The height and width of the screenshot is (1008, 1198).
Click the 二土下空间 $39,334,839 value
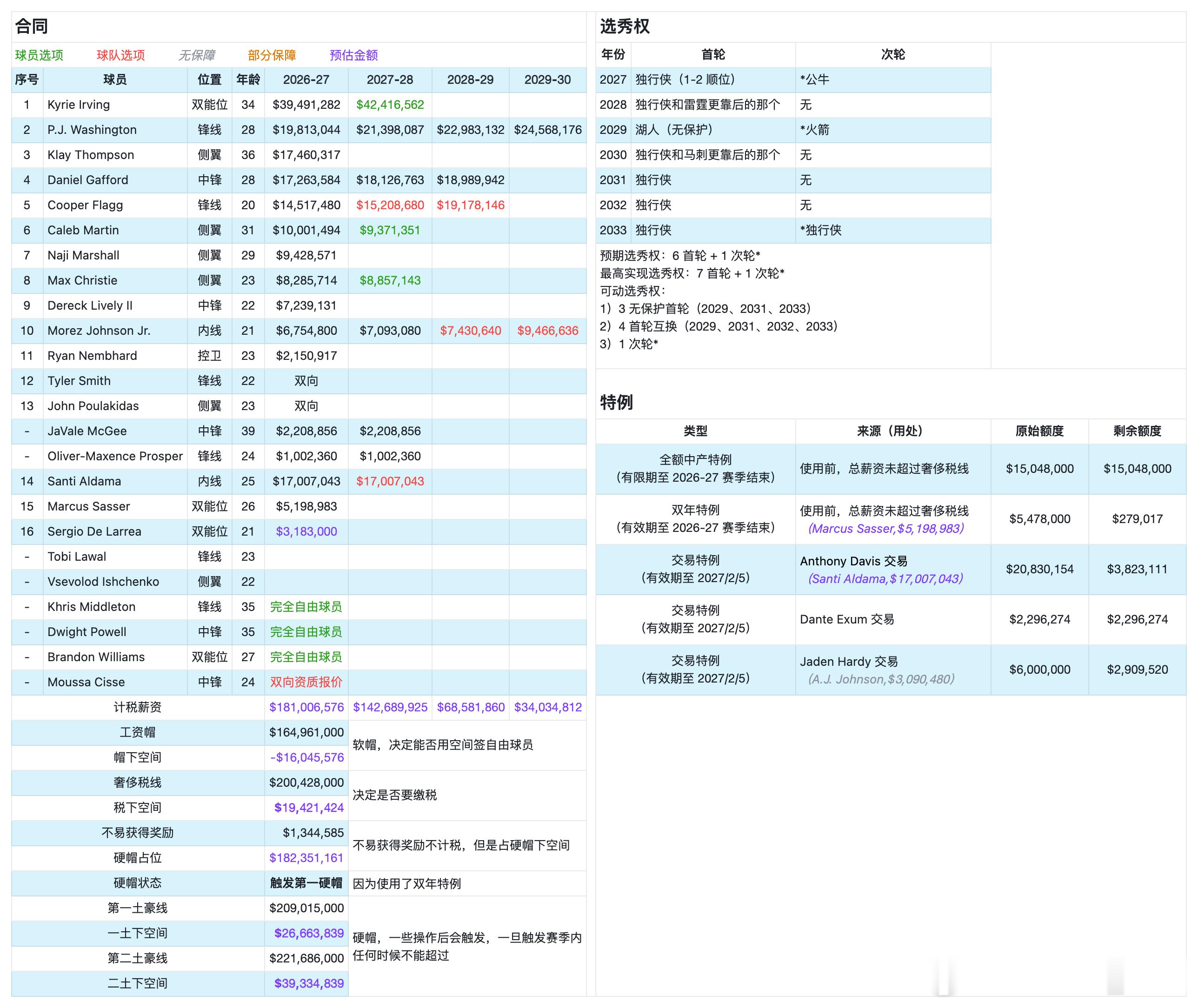[306, 984]
